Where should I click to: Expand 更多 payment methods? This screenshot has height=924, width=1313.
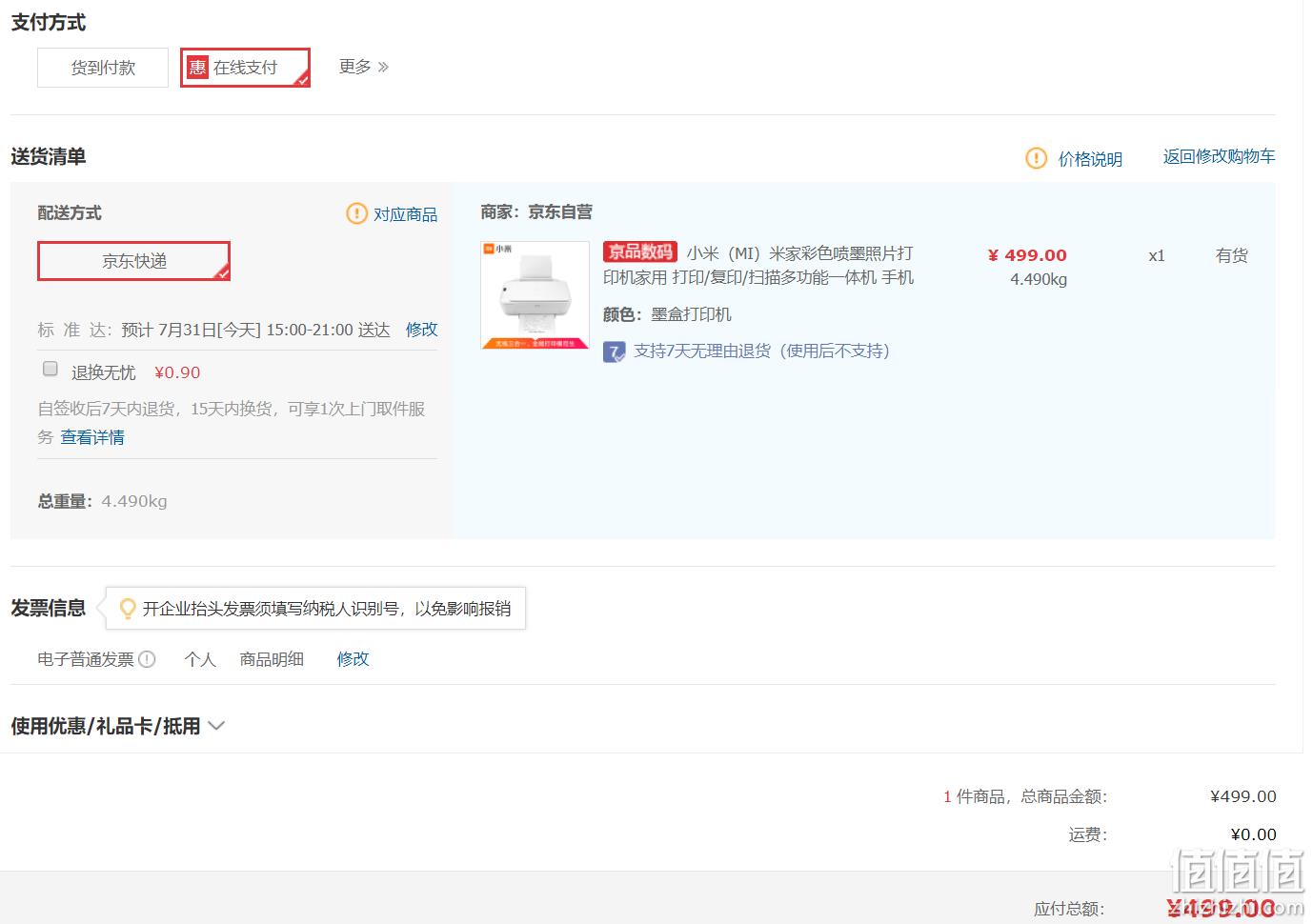[x=364, y=67]
